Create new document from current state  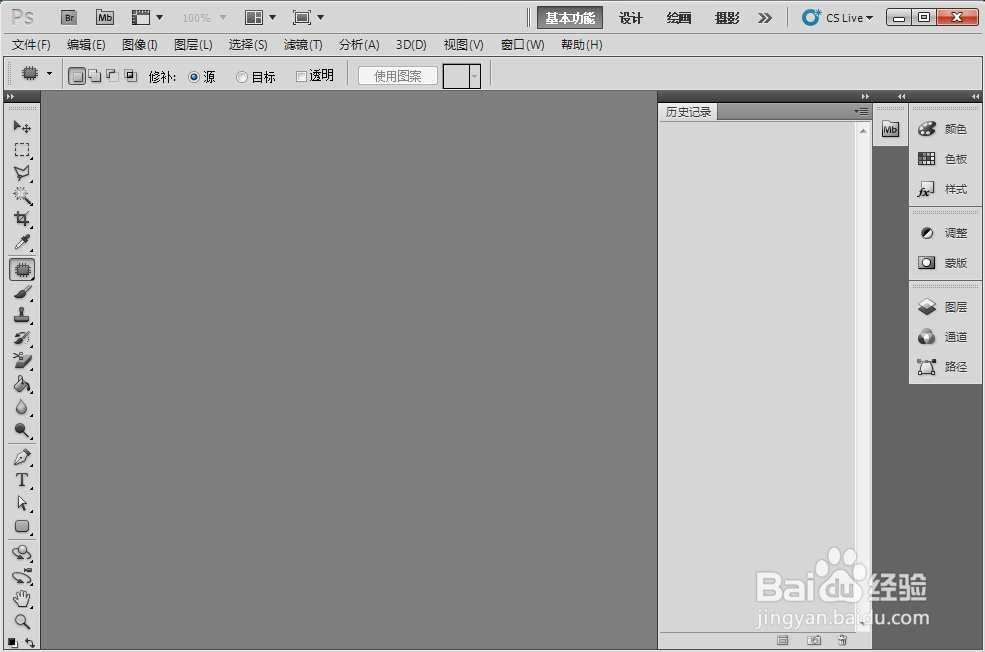782,640
